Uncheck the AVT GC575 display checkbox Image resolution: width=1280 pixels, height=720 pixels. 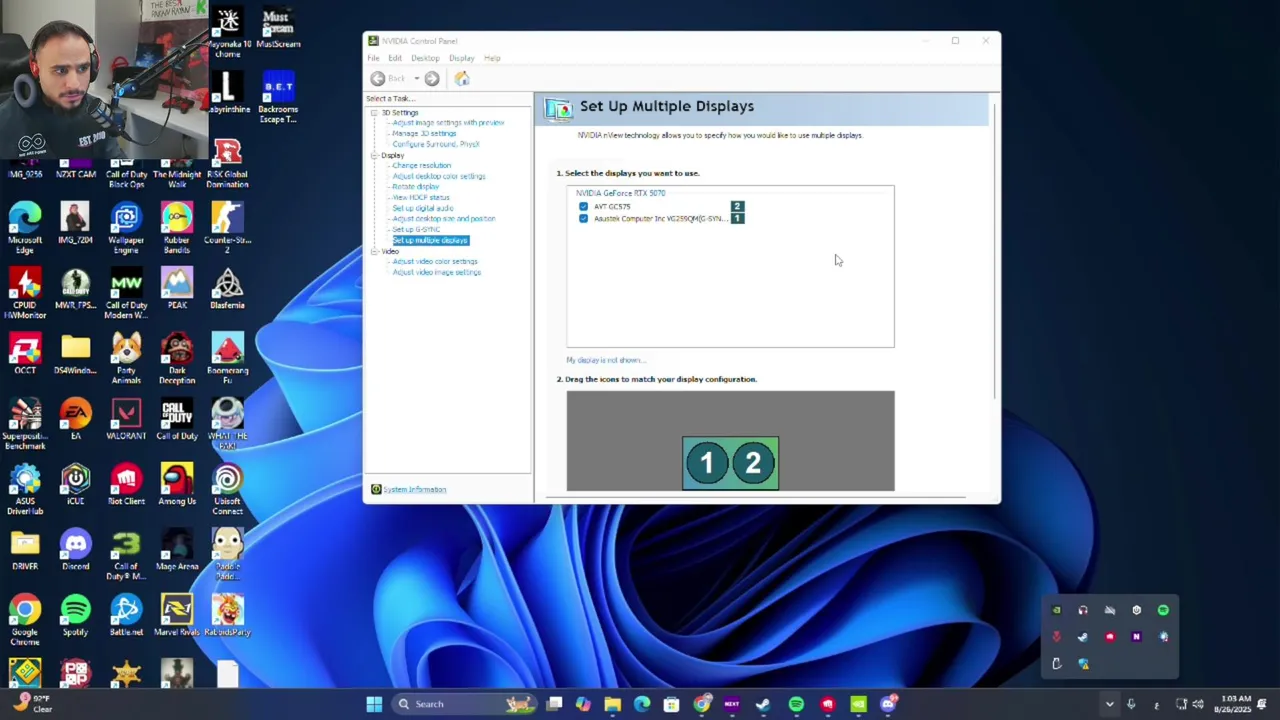point(584,207)
